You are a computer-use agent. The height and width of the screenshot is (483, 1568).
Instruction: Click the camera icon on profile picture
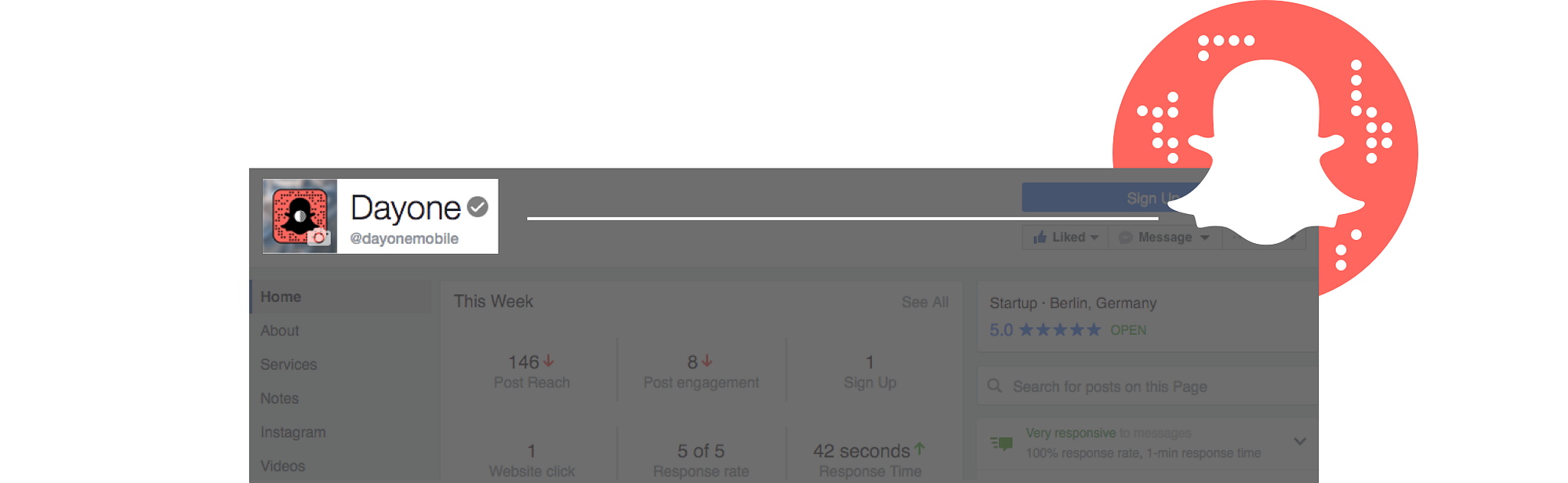(x=318, y=238)
